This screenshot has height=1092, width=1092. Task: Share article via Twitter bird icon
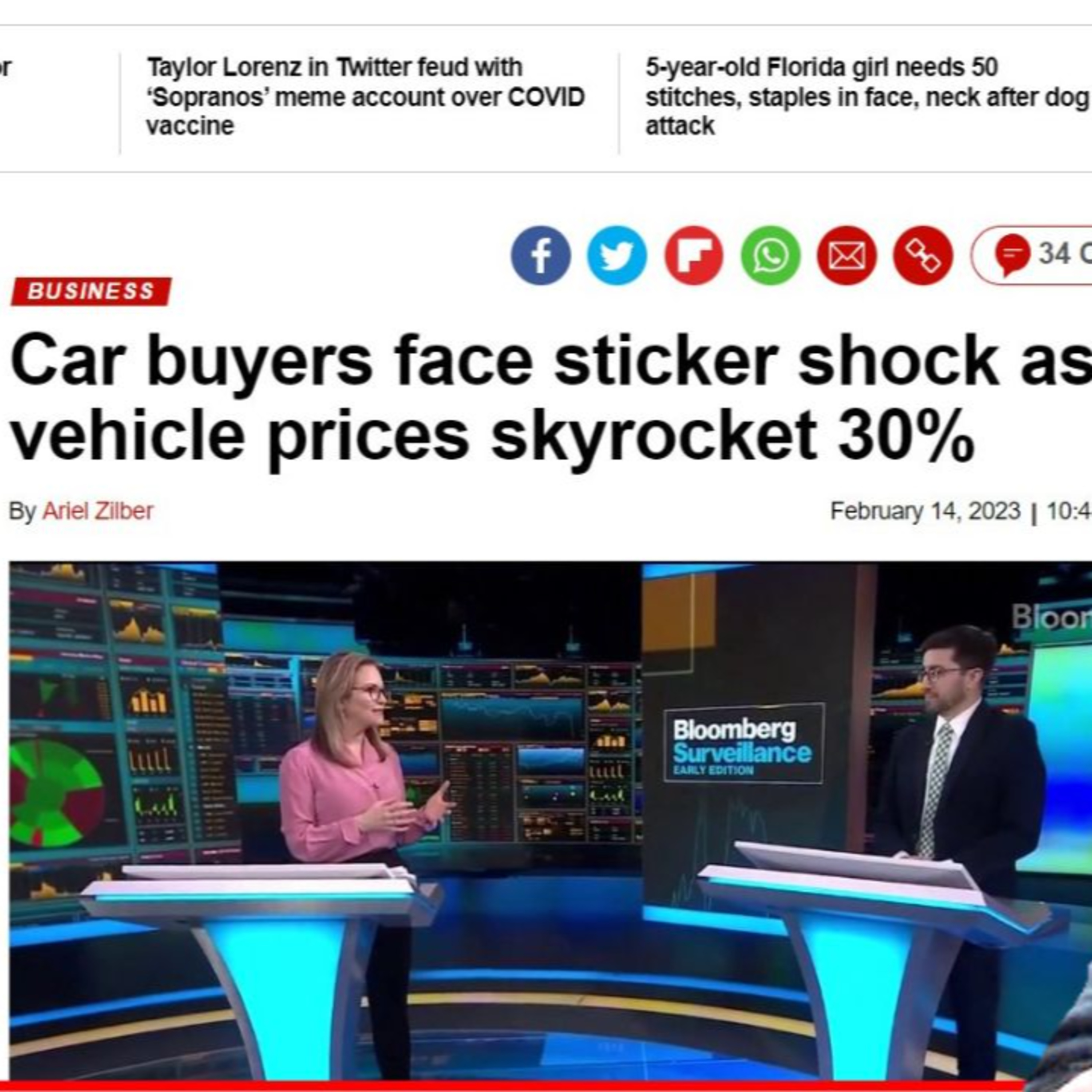[617, 256]
